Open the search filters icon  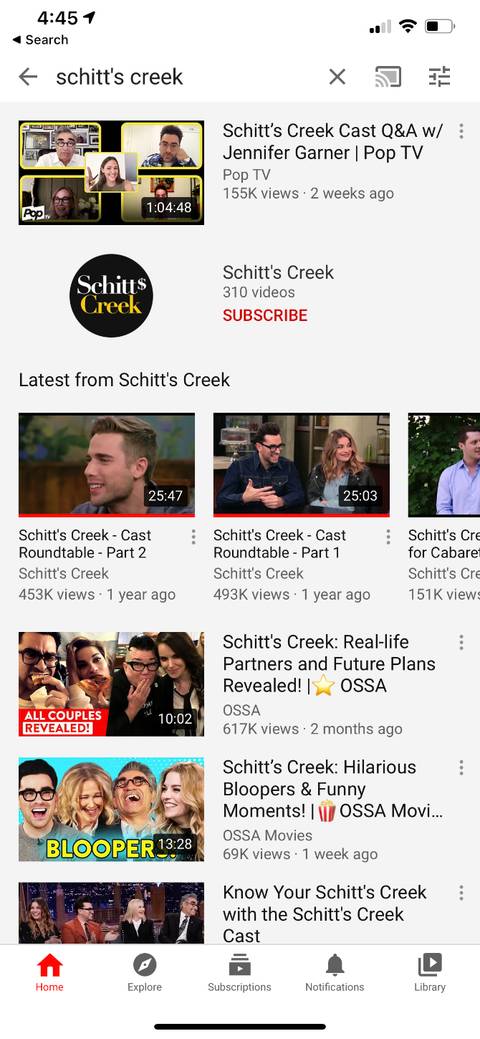coord(439,78)
